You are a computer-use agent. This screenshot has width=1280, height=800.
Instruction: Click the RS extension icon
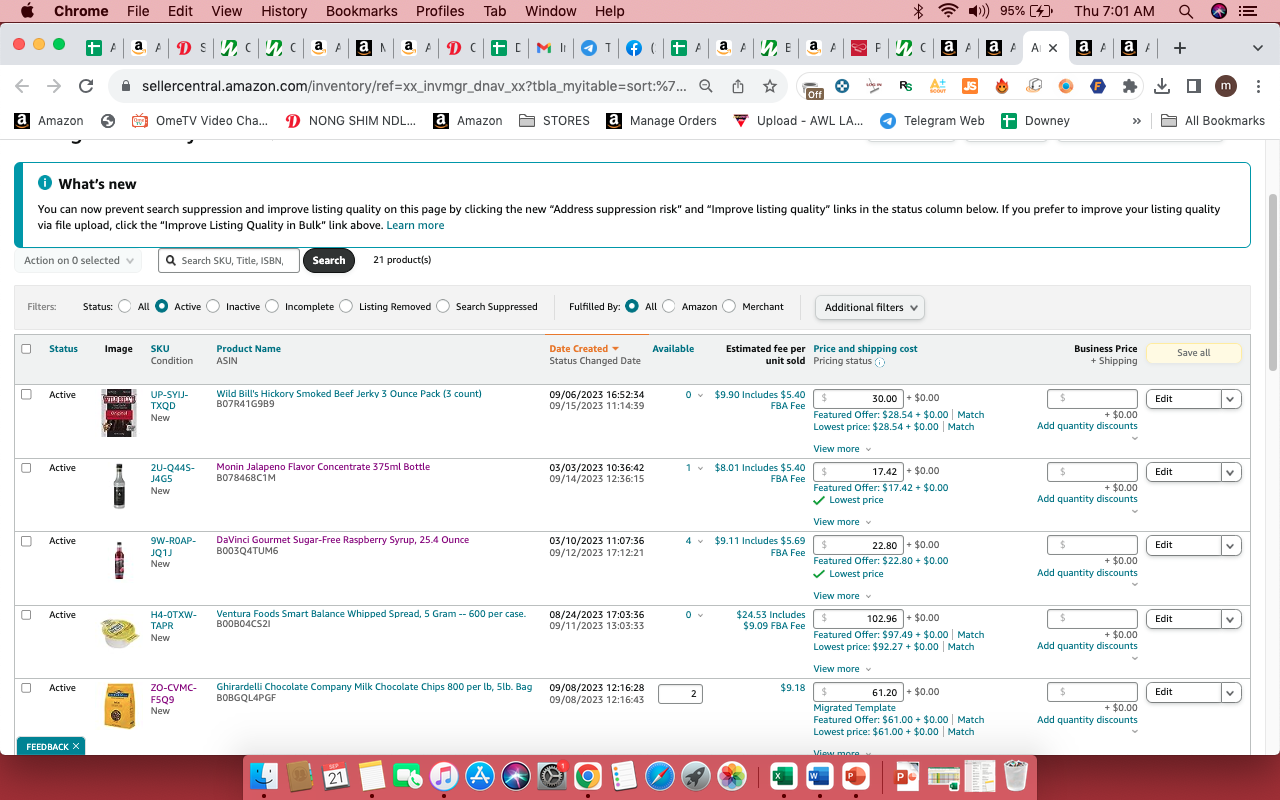[x=906, y=86]
